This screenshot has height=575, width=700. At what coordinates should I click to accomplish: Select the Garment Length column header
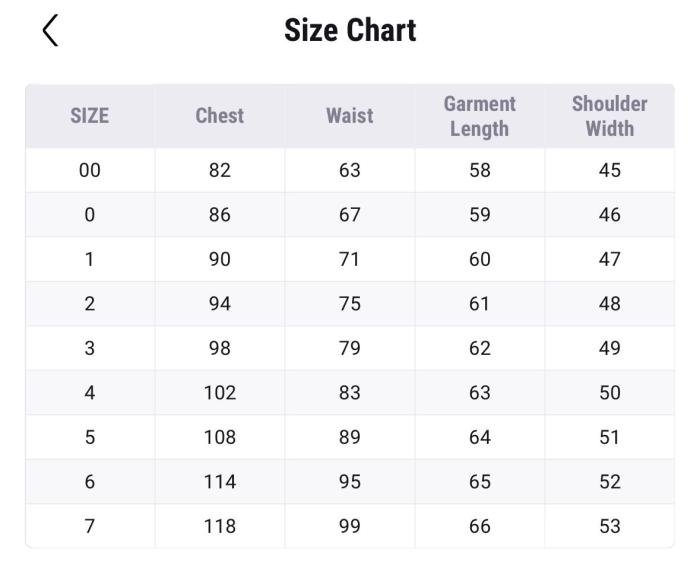(x=480, y=116)
